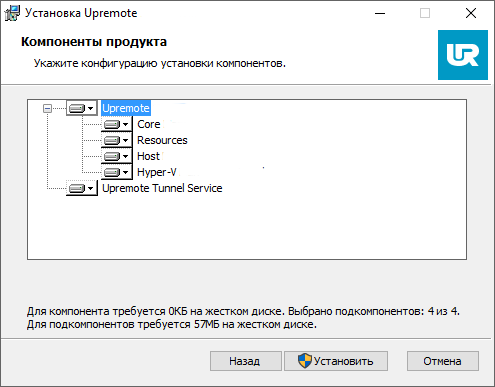The width and height of the screenshot is (495, 387).
Task: Select the Host component label
Action: click(x=148, y=156)
